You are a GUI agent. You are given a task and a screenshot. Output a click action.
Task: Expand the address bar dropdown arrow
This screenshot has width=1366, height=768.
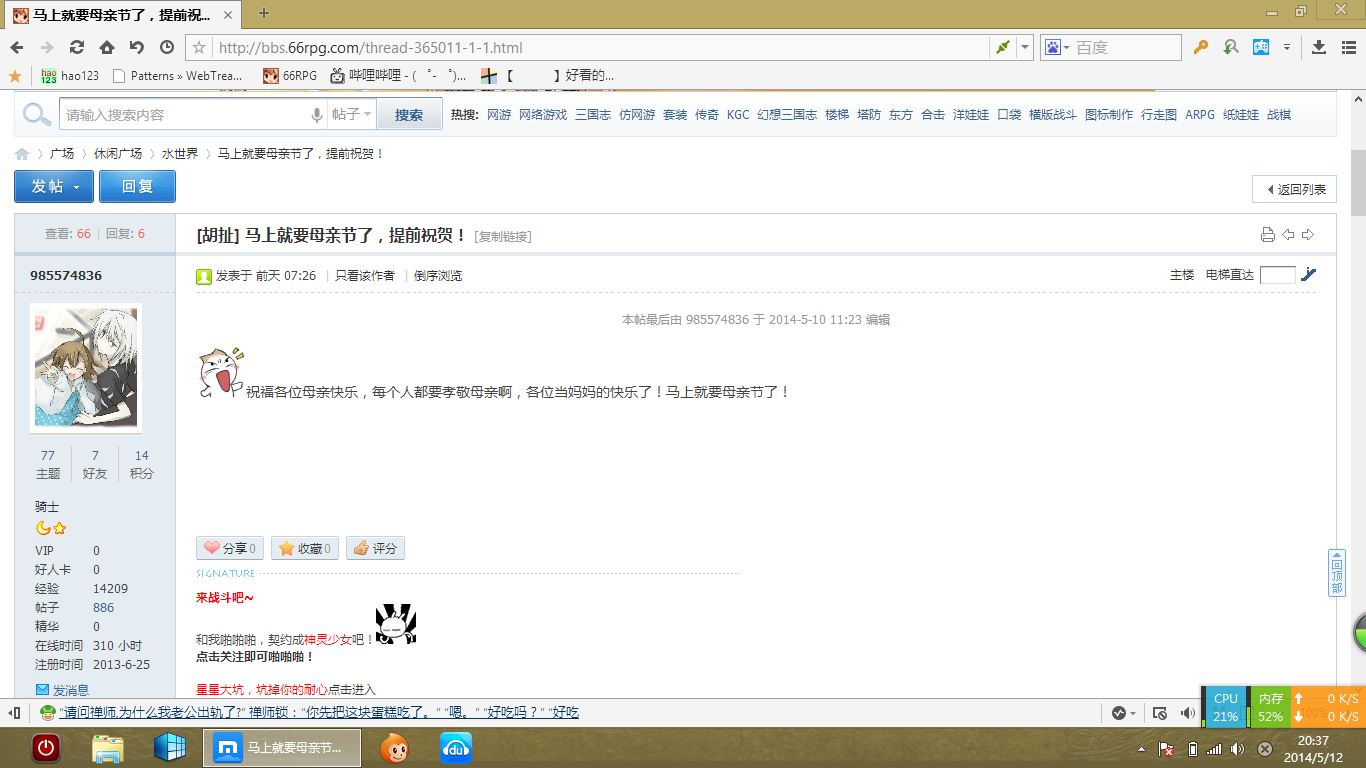(x=1026, y=47)
